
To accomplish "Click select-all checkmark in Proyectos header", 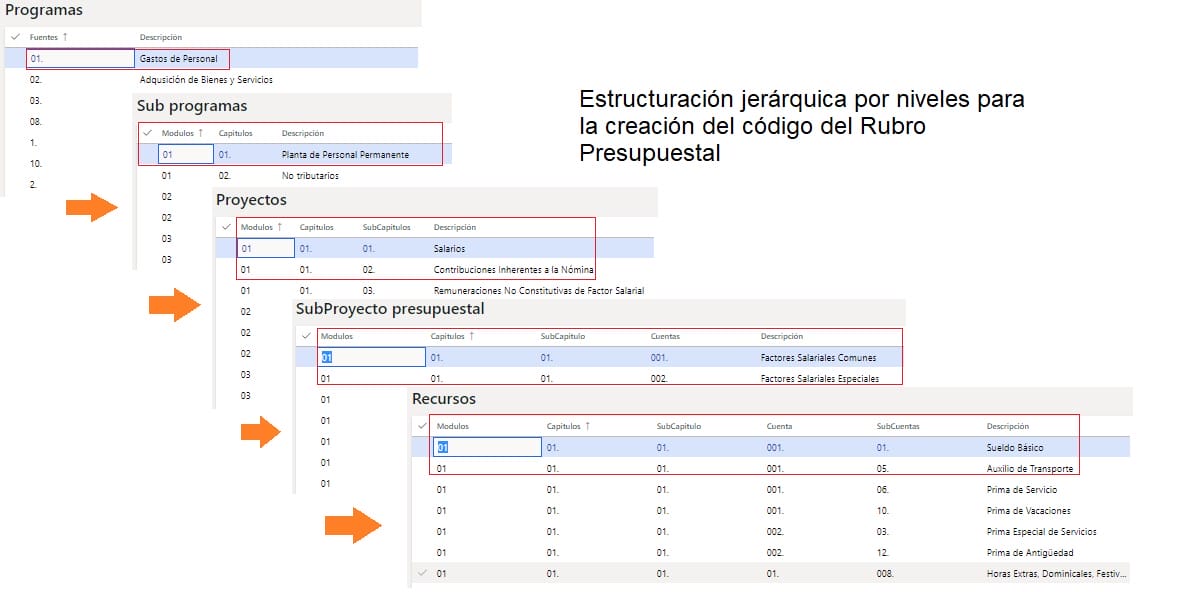I will point(227,227).
